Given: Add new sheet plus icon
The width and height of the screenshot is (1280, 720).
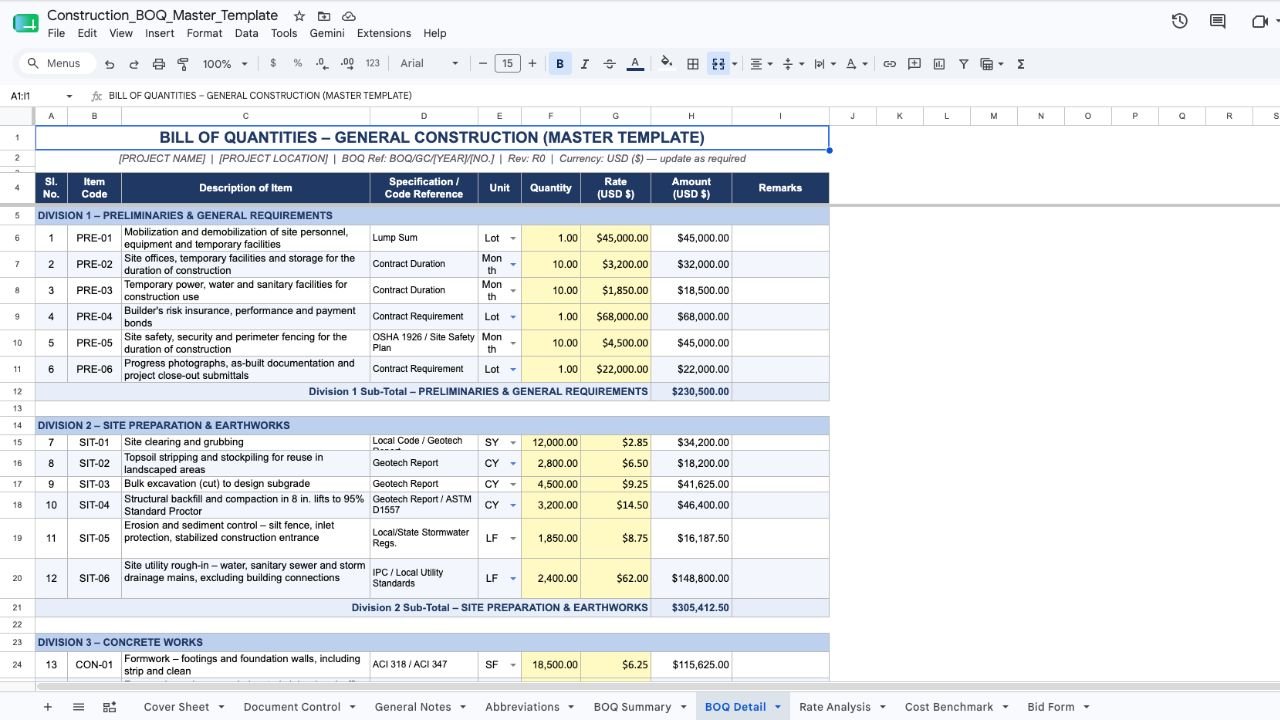Looking at the screenshot, I should tap(47, 707).
